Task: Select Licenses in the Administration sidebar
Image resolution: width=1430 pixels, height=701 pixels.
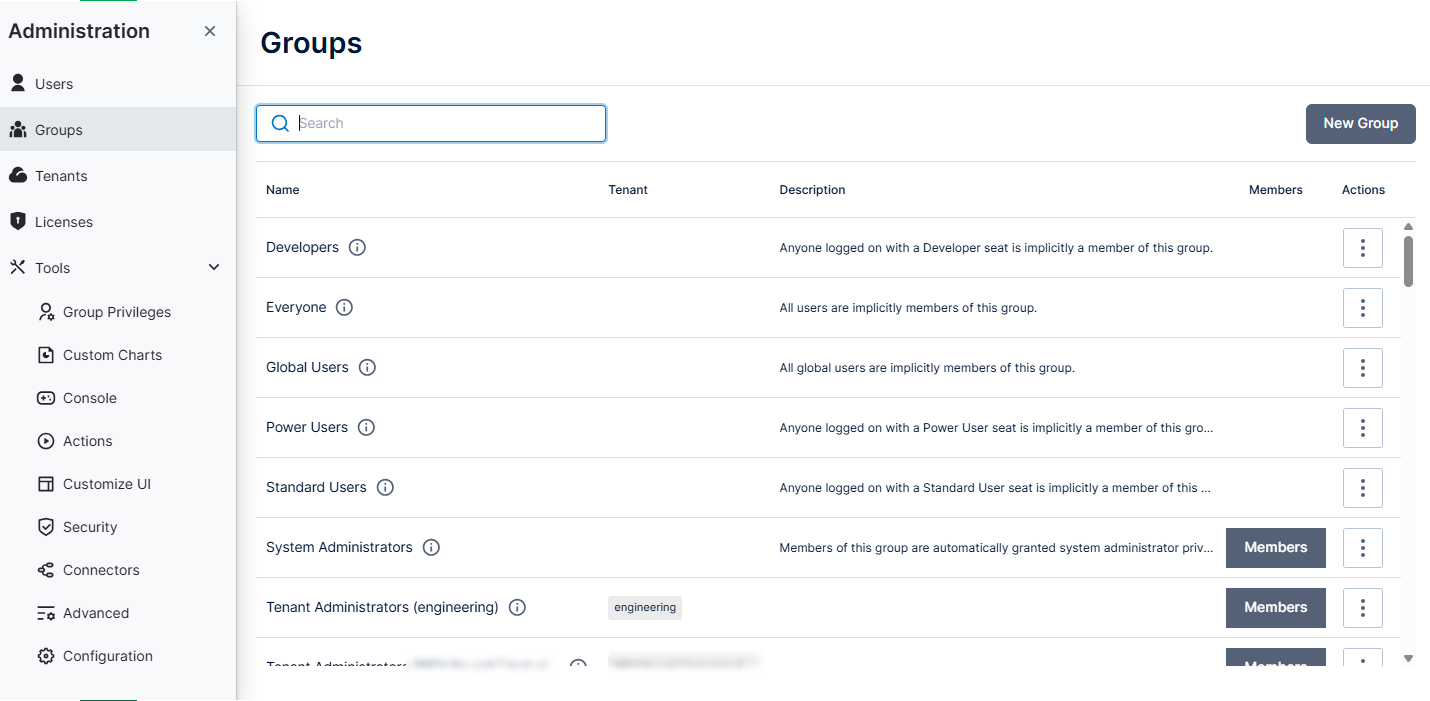Action: point(64,221)
